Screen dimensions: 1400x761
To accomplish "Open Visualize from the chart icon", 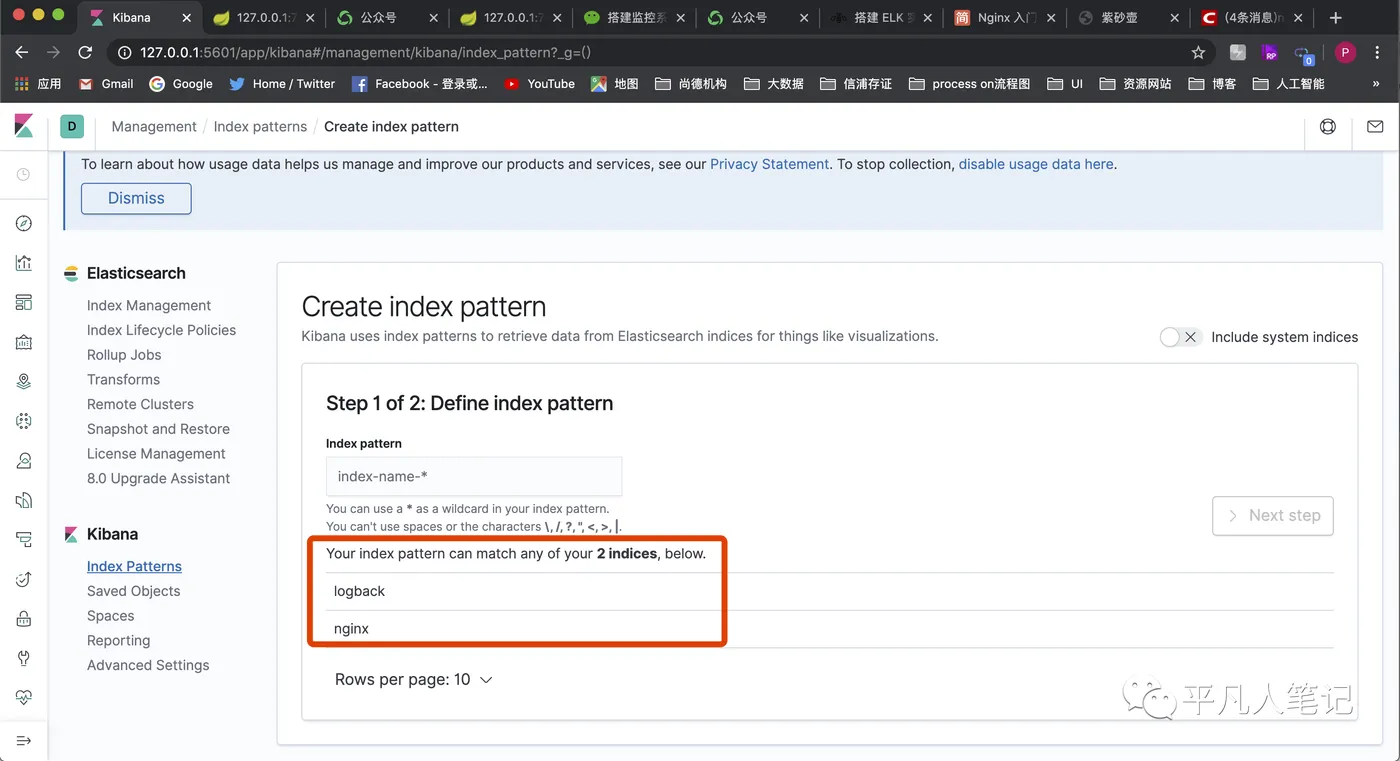I will [24, 263].
